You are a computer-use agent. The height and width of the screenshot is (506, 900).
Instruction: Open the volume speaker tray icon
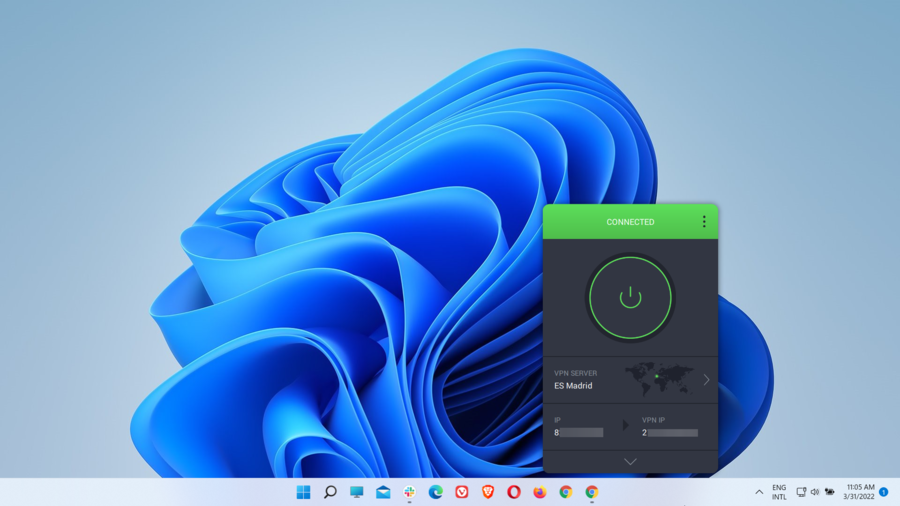point(815,492)
